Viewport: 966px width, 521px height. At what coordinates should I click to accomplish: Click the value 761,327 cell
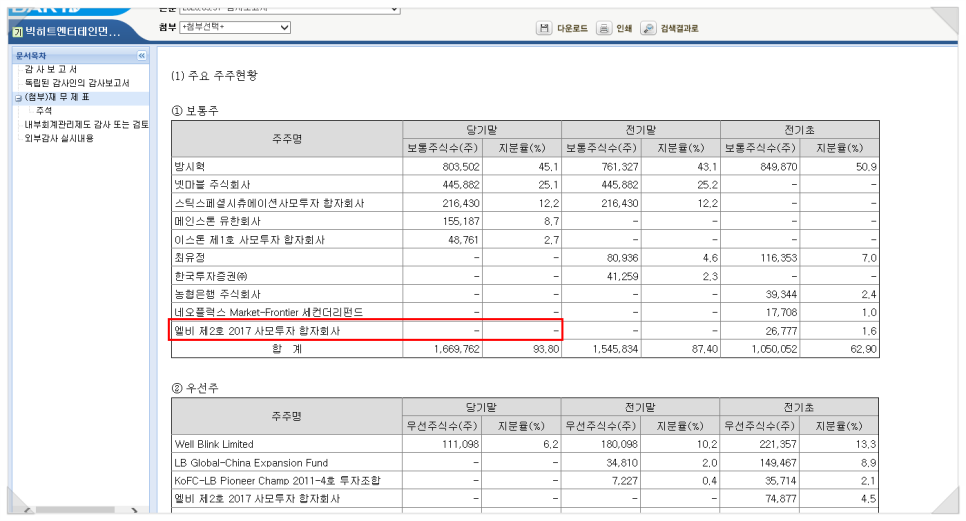pyautogui.click(x=601, y=166)
